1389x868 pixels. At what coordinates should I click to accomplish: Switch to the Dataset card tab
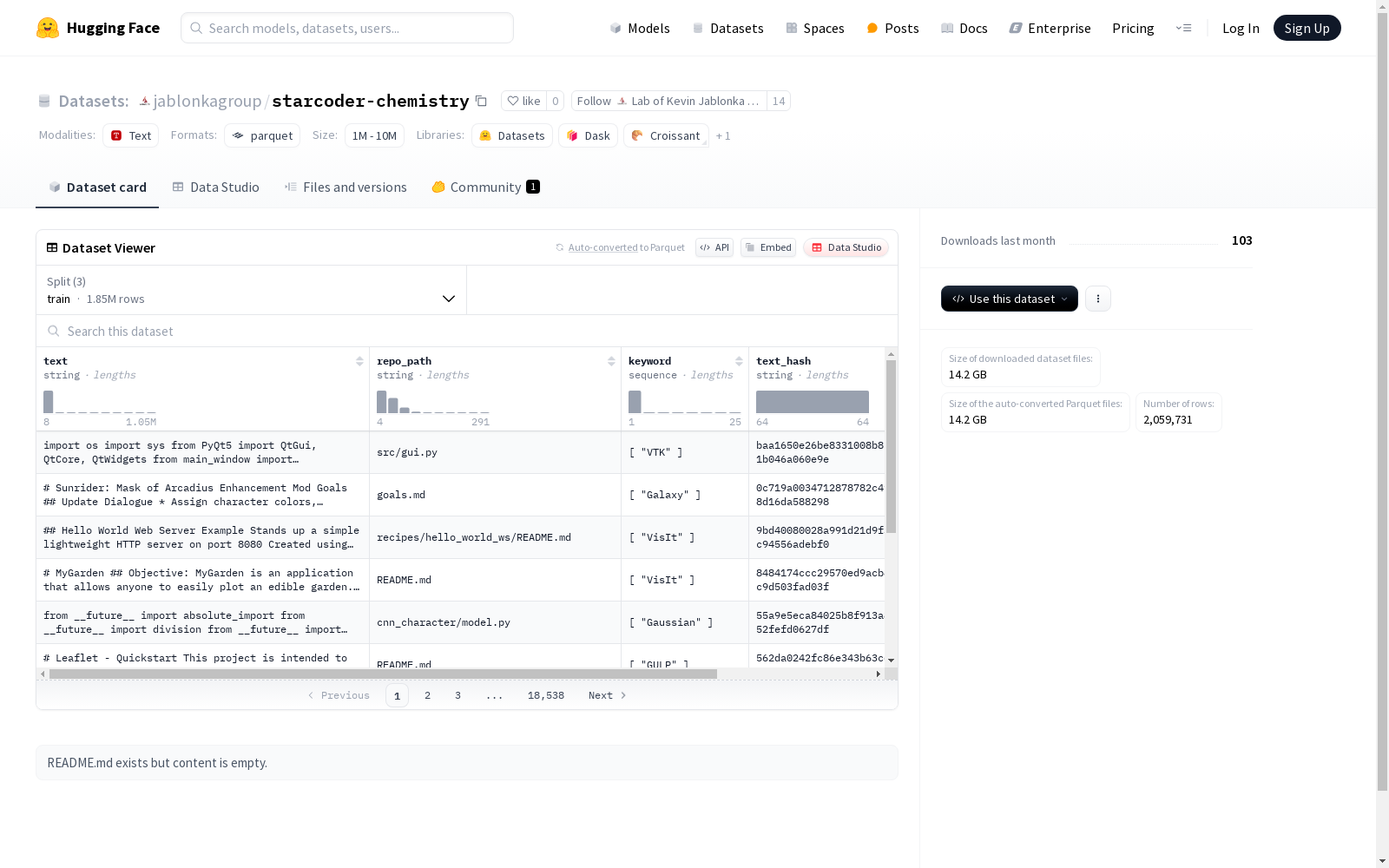click(x=97, y=187)
